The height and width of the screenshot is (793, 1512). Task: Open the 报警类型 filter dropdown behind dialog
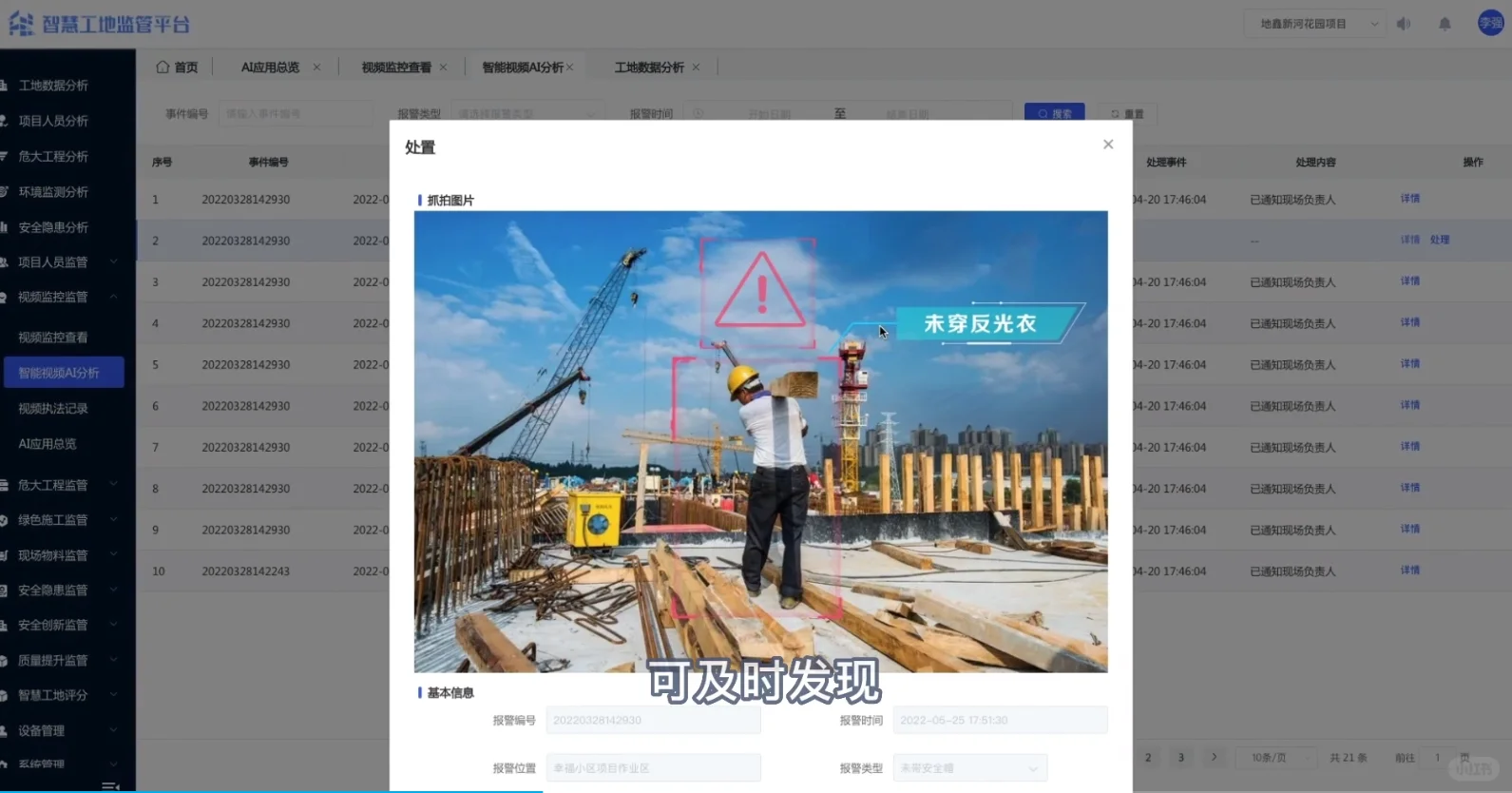click(527, 113)
